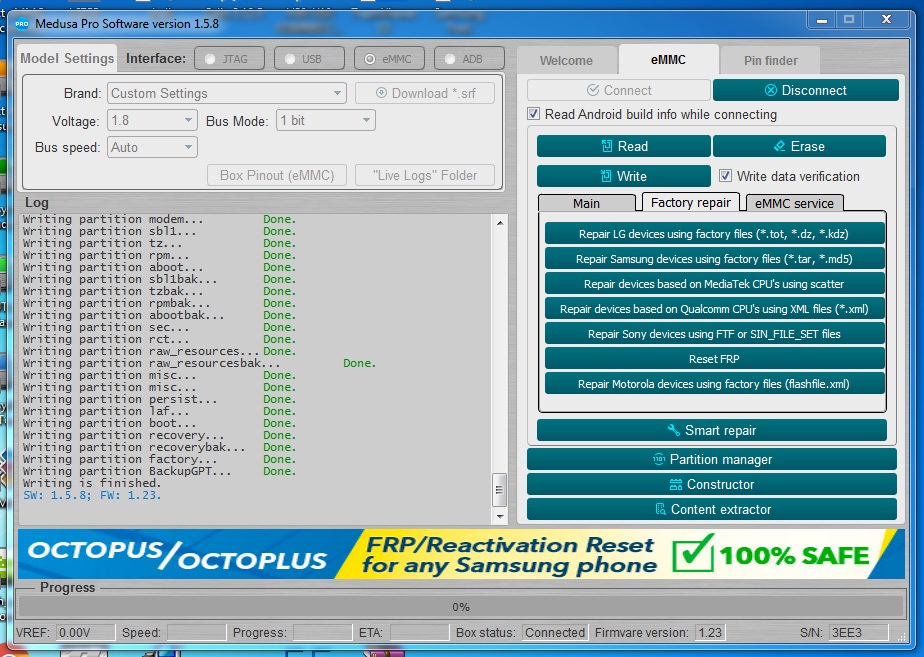Image resolution: width=924 pixels, height=657 pixels.
Task: Click the green checkmark in the banner ad
Action: (693, 553)
